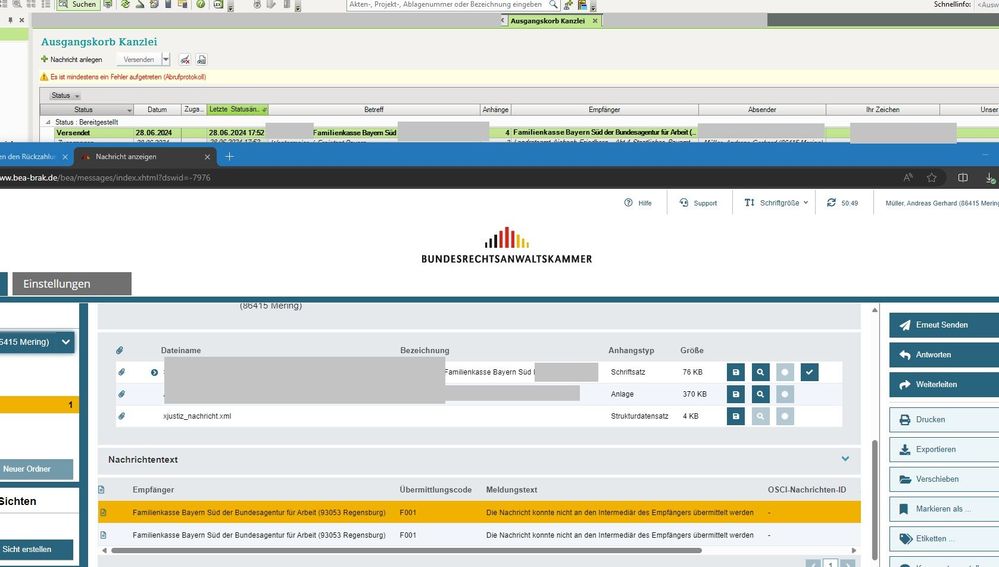Viewport: 999px width, 567px height.
Task: Sort by the Letzte Statusän. column header
Action: tap(237, 110)
